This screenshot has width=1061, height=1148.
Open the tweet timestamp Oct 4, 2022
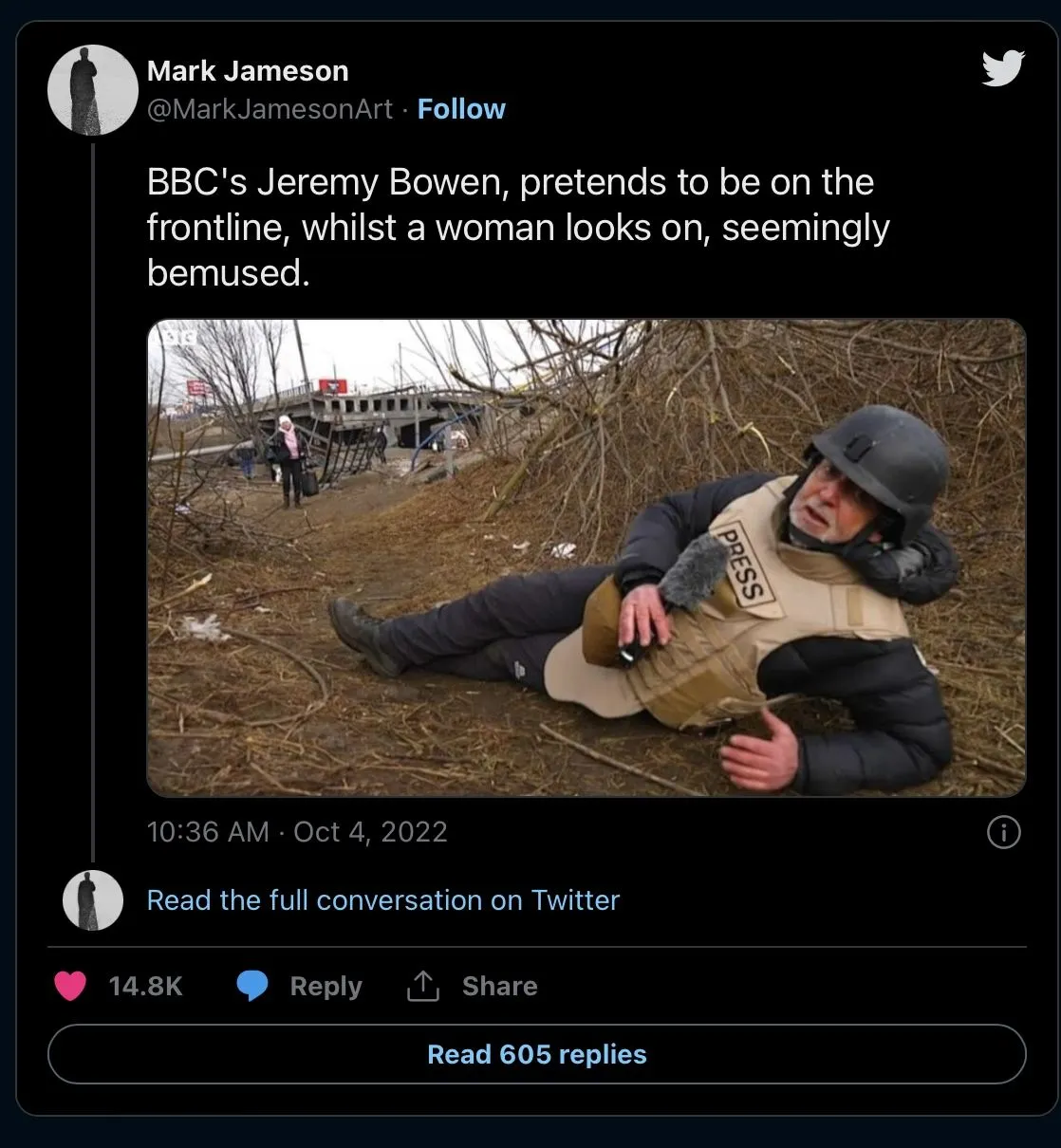(297, 832)
